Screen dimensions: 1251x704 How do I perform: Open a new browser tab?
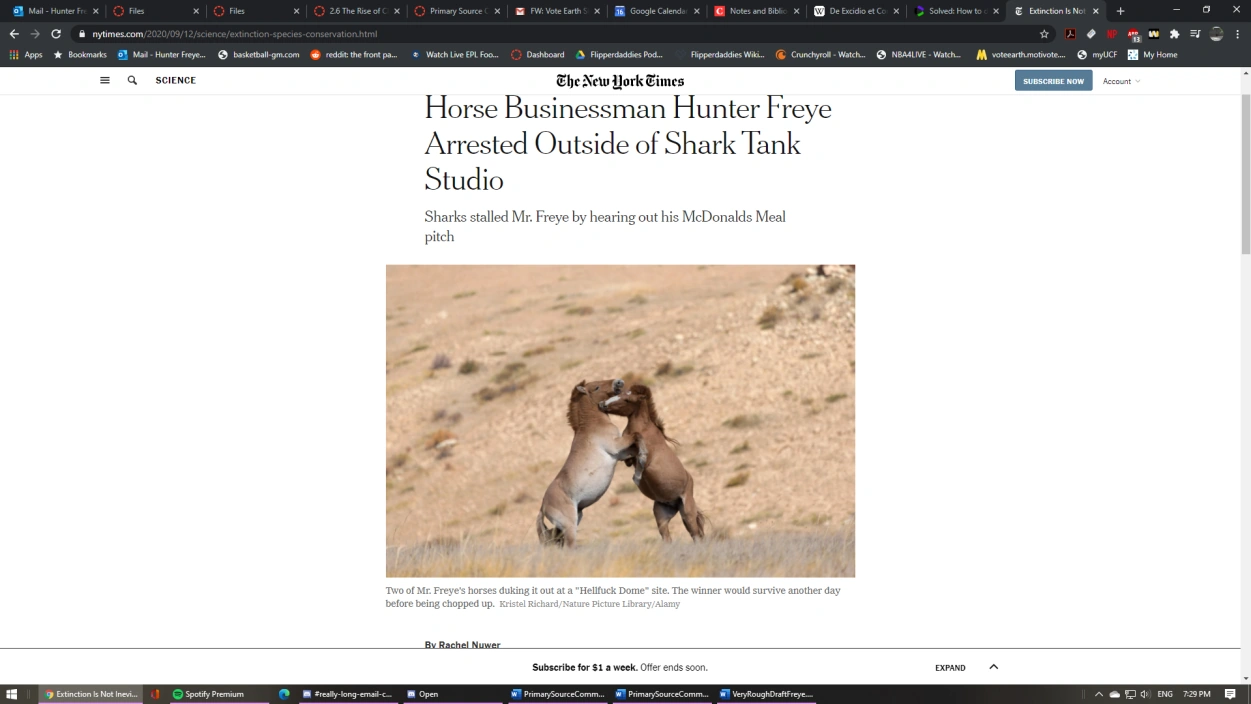1120,11
